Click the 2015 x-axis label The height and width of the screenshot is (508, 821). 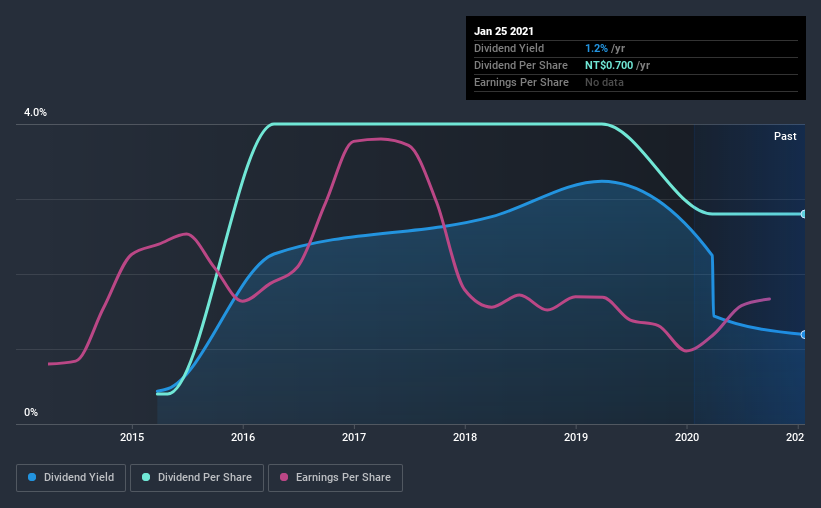click(132, 437)
